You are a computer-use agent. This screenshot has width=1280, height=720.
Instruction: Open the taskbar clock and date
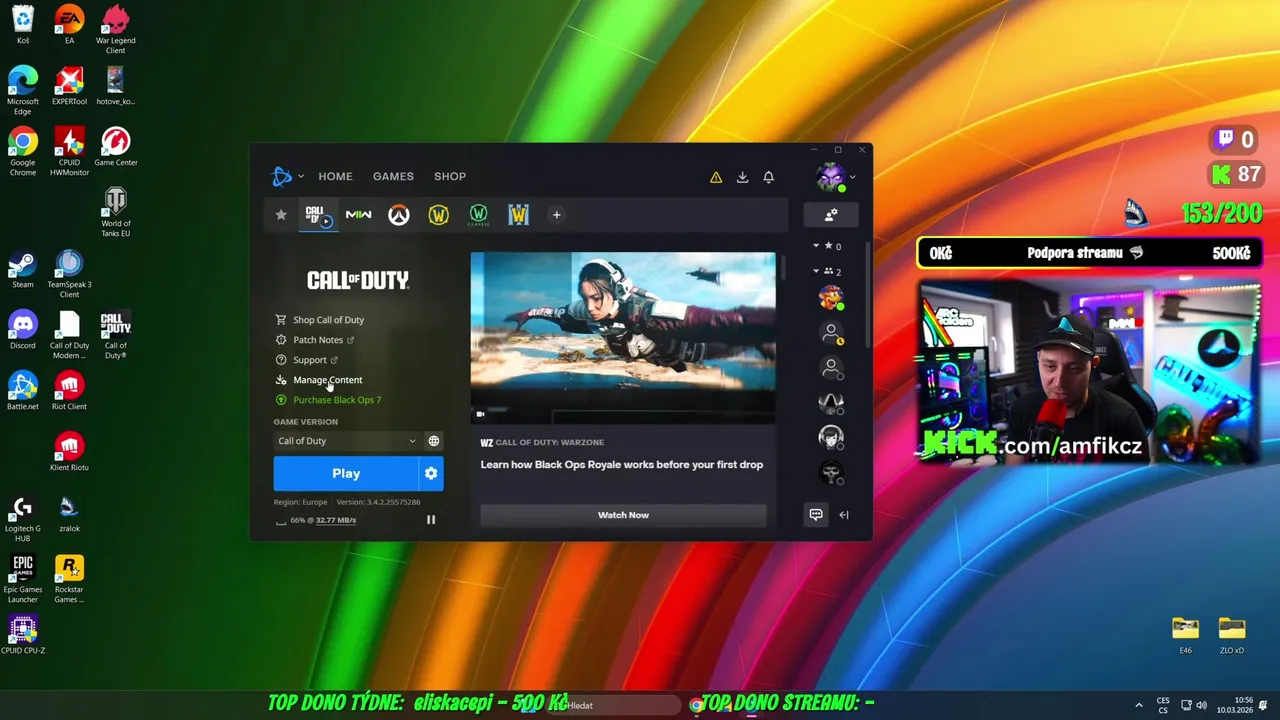1237,705
